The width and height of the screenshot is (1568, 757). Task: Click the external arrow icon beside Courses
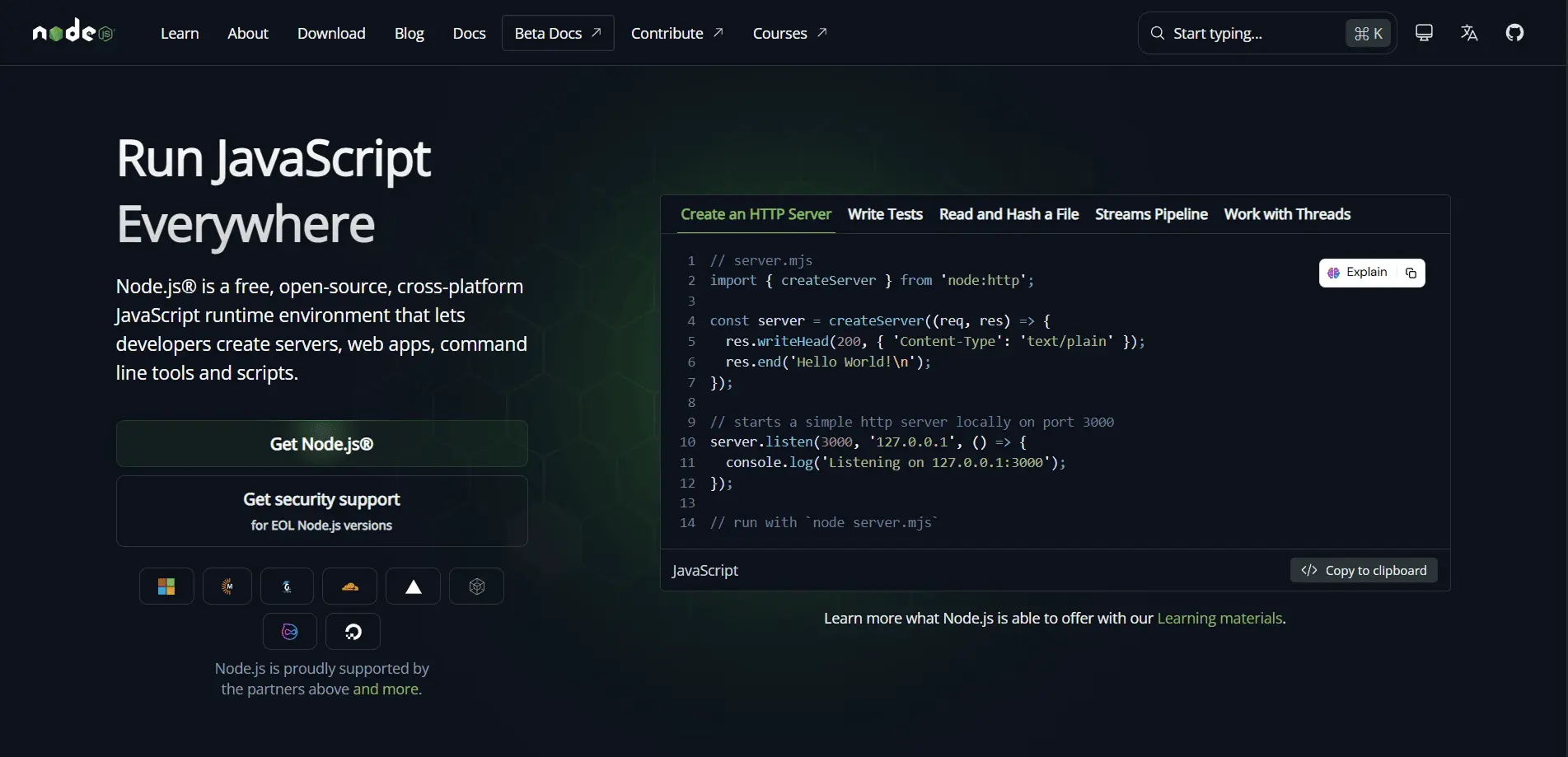tap(821, 32)
